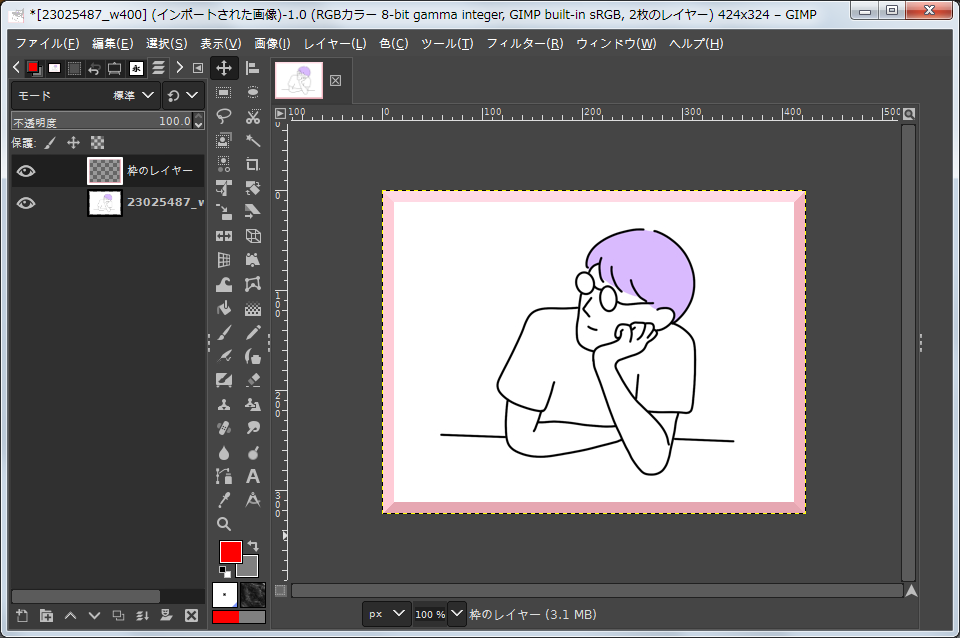Toggle lock alpha channel checkerboard icon
The image size is (960, 638).
(x=97, y=143)
